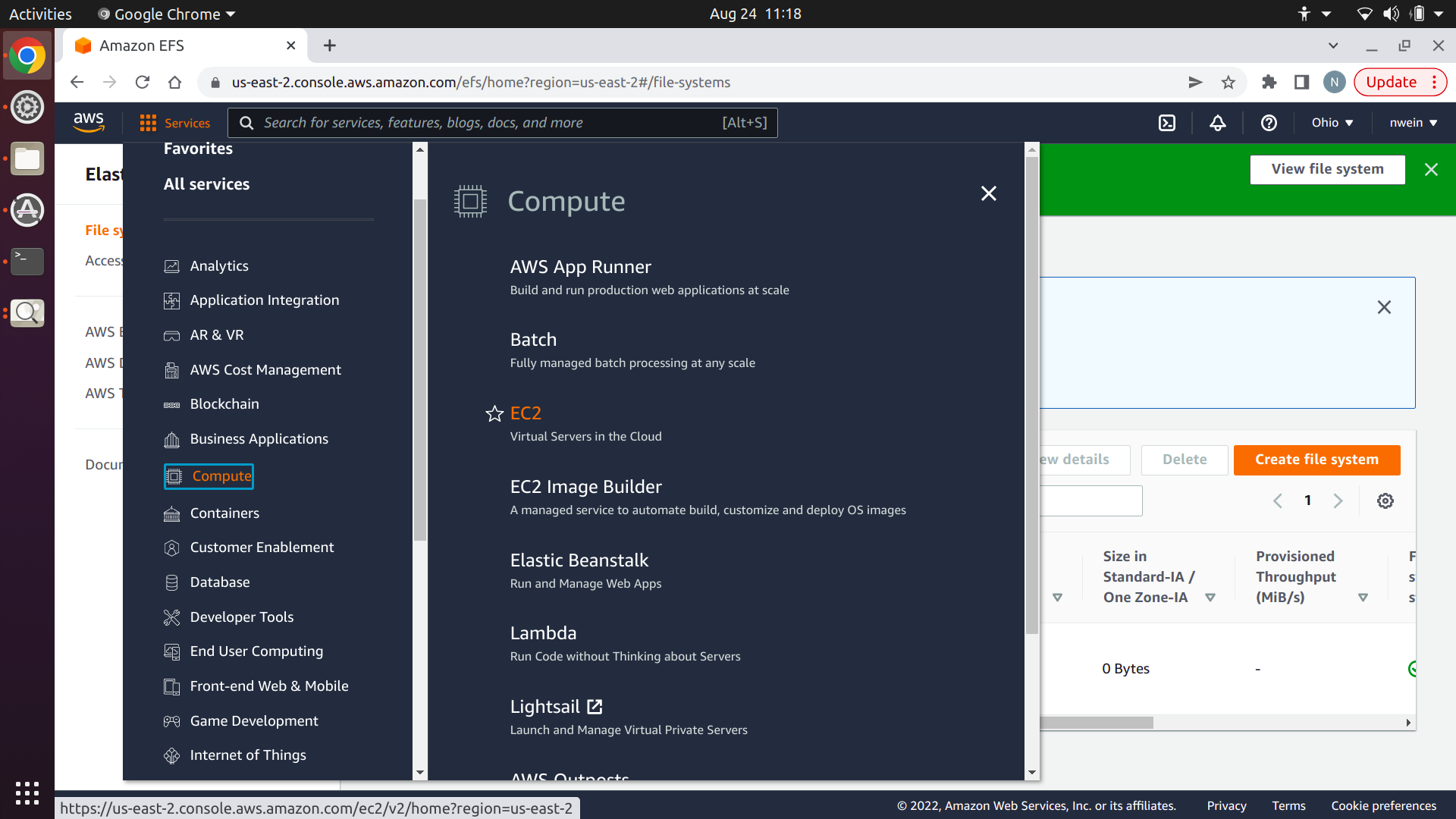Open the Lambda service link
Screen dimensions: 1456x819
pyautogui.click(x=543, y=633)
